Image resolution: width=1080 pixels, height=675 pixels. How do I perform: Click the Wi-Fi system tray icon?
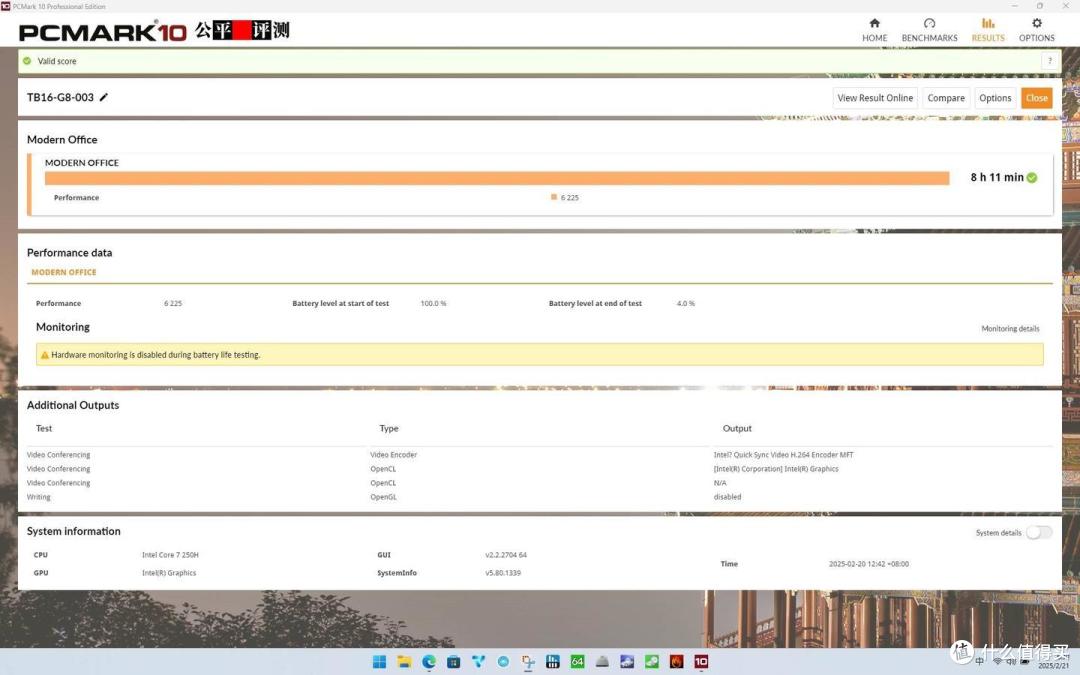(997, 662)
